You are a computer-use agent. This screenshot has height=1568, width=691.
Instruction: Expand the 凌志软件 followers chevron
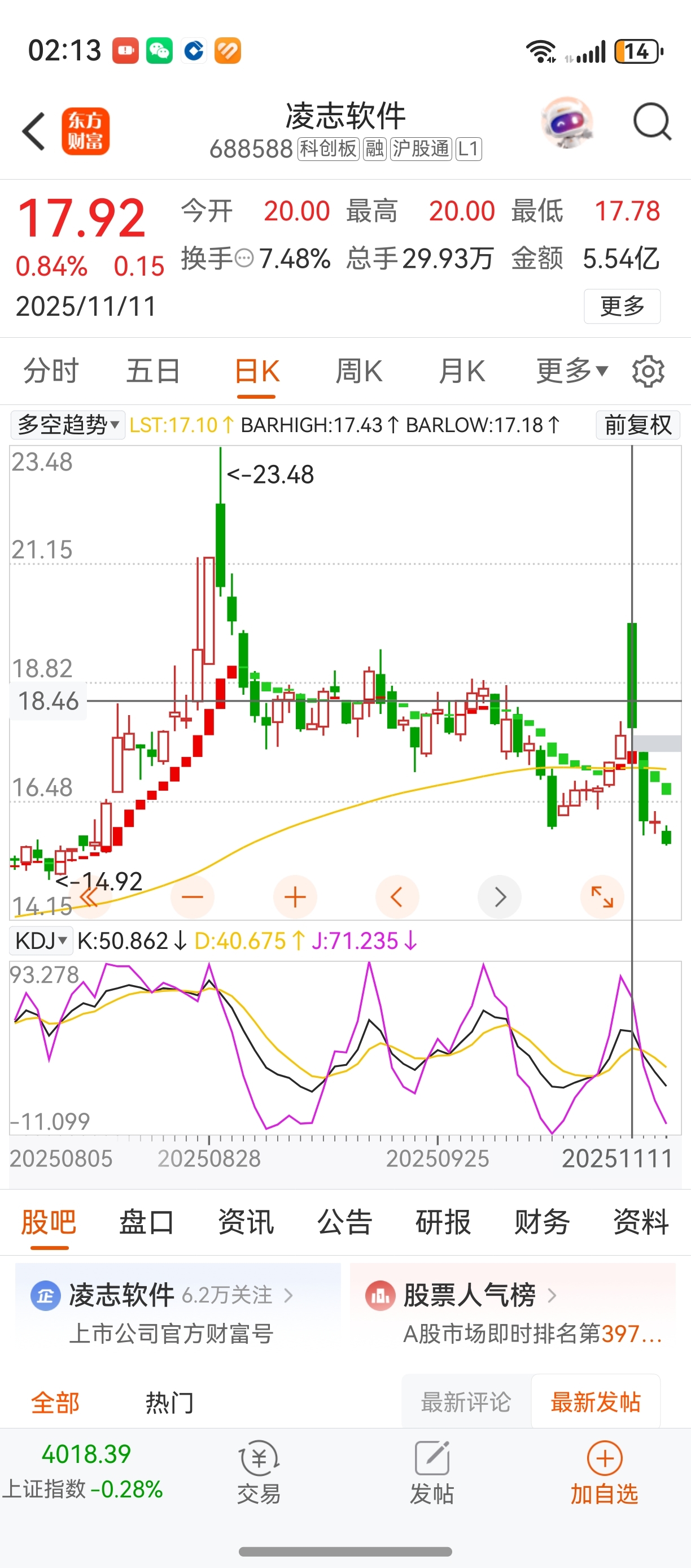tap(288, 1295)
